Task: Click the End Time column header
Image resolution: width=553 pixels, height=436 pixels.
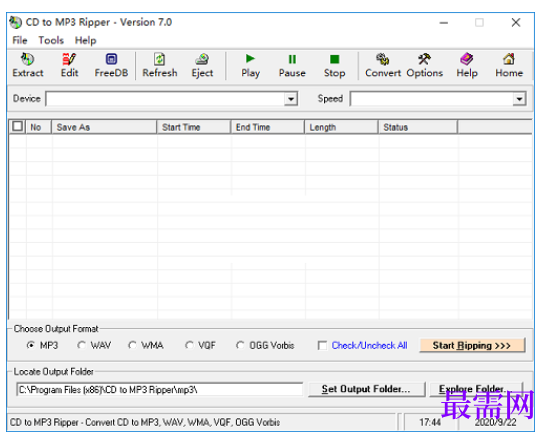Action: (x=268, y=127)
